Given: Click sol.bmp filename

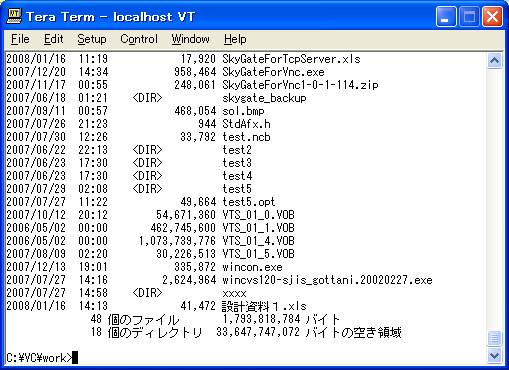Looking at the screenshot, I should (243, 111).
